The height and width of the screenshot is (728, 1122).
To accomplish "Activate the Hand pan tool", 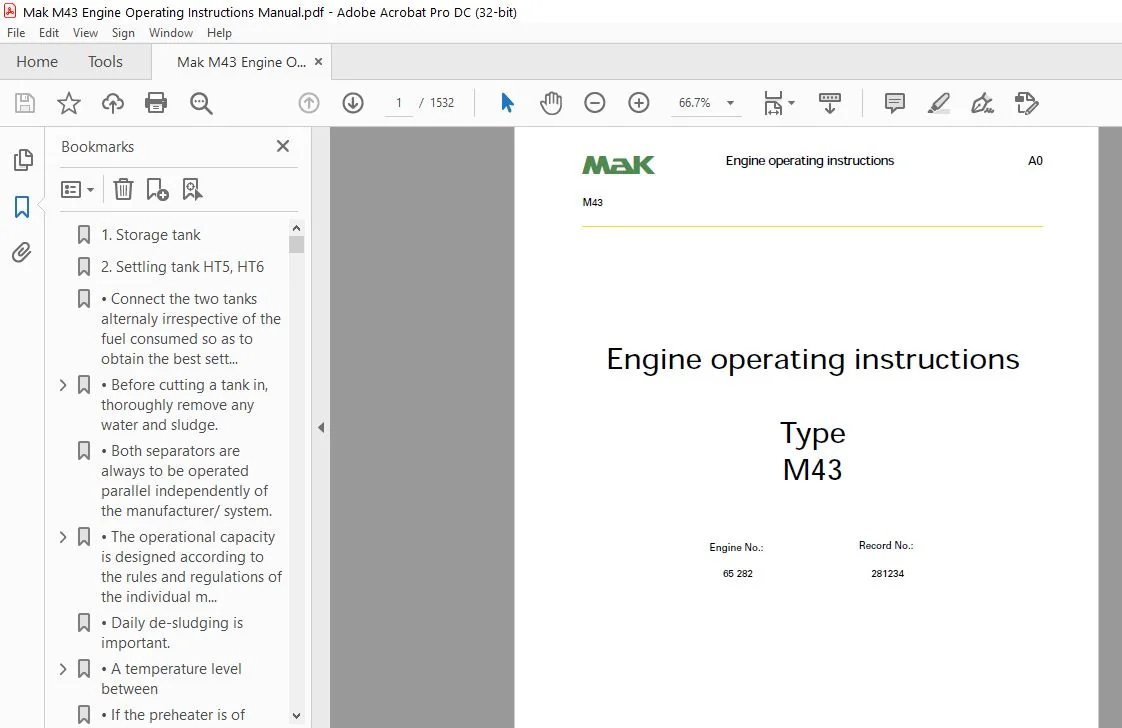I will [551, 103].
